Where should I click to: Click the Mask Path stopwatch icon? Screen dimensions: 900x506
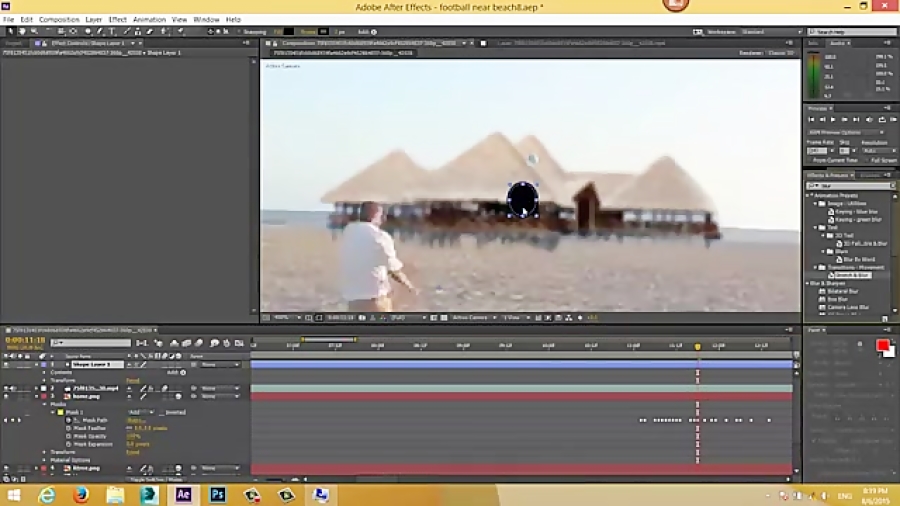pyautogui.click(x=68, y=420)
